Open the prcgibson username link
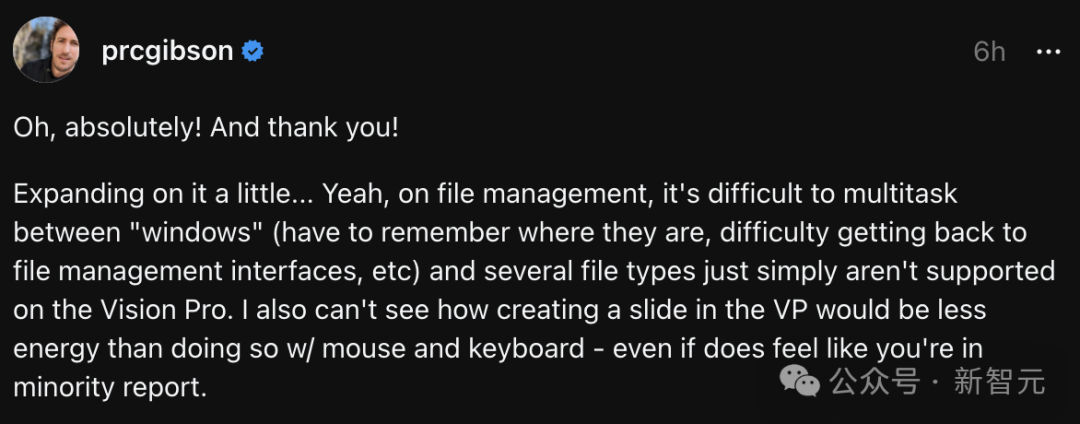Viewport: 1080px width, 424px height. point(167,51)
